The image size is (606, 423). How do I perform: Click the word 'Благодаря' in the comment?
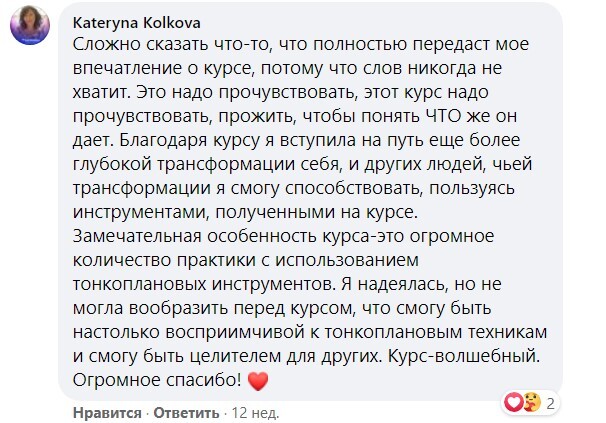[163, 140]
